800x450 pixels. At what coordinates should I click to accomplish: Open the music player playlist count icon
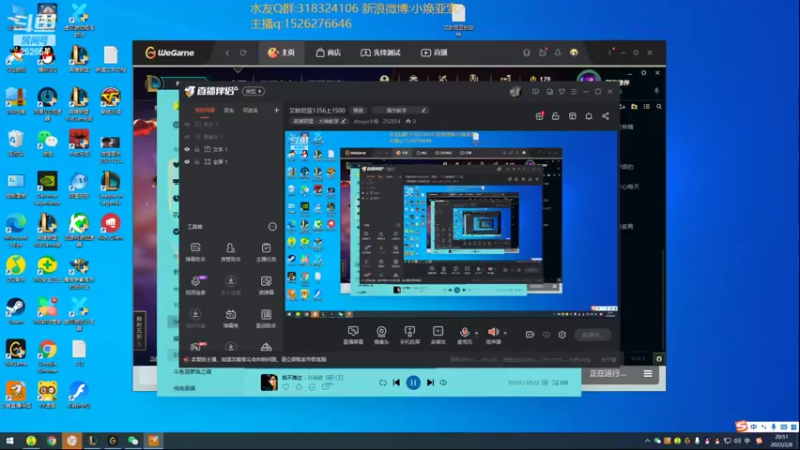pos(560,382)
